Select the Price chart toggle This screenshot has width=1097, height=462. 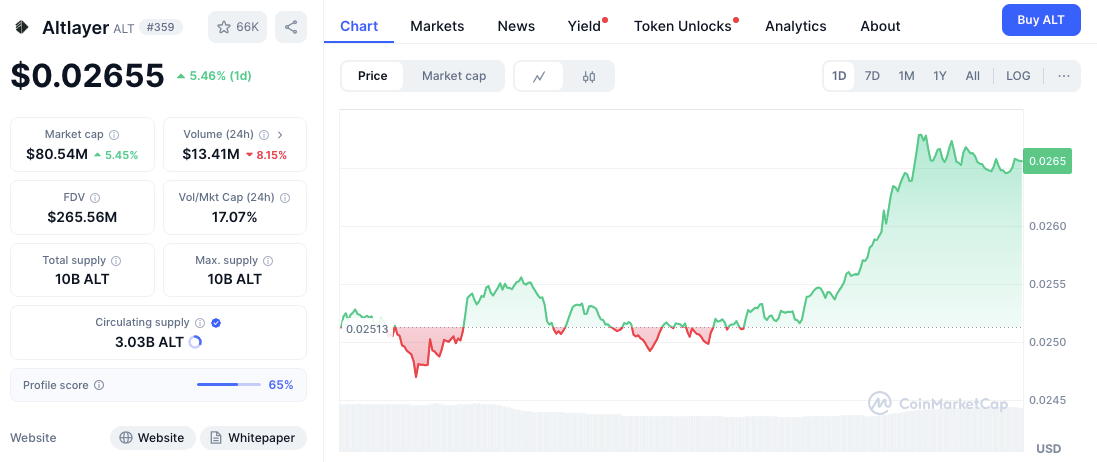point(372,76)
